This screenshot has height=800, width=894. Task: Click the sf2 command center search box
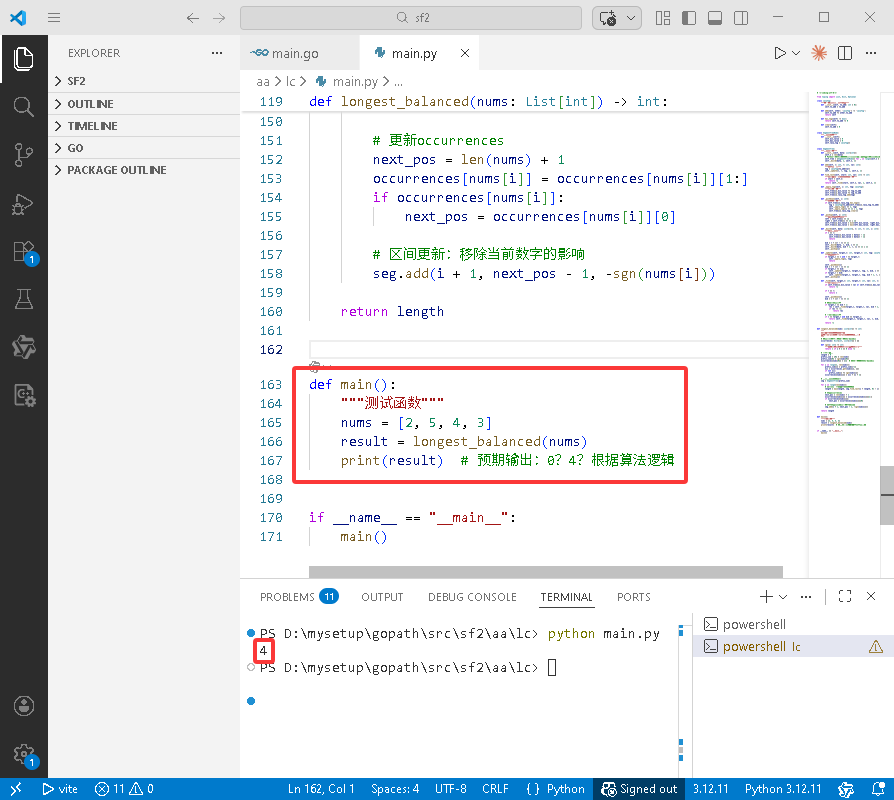click(x=411, y=18)
